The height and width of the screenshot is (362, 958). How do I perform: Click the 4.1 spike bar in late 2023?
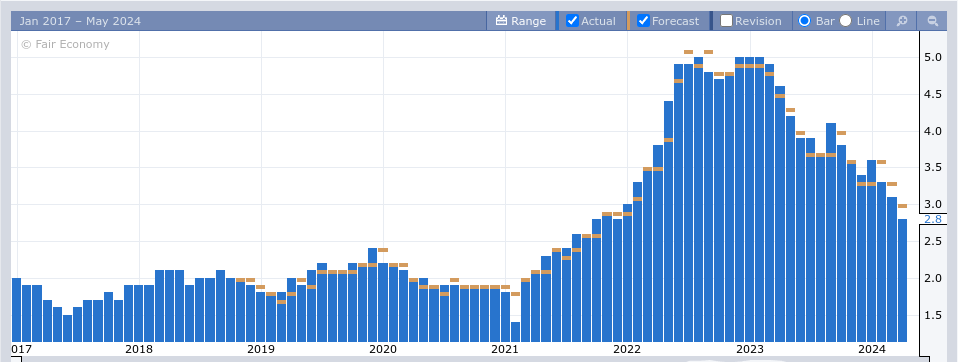[831, 233]
